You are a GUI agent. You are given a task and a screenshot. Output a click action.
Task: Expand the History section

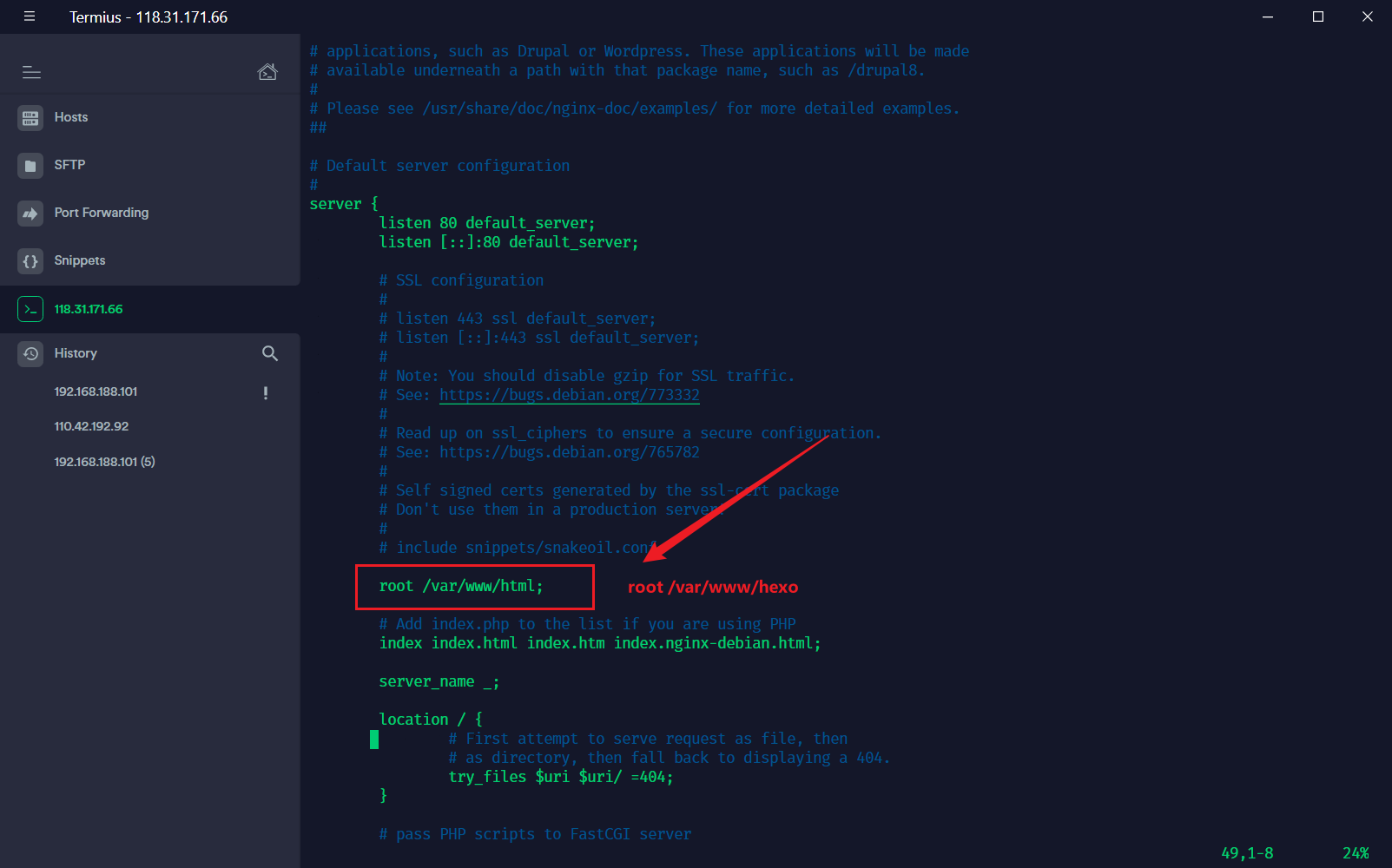click(x=76, y=353)
